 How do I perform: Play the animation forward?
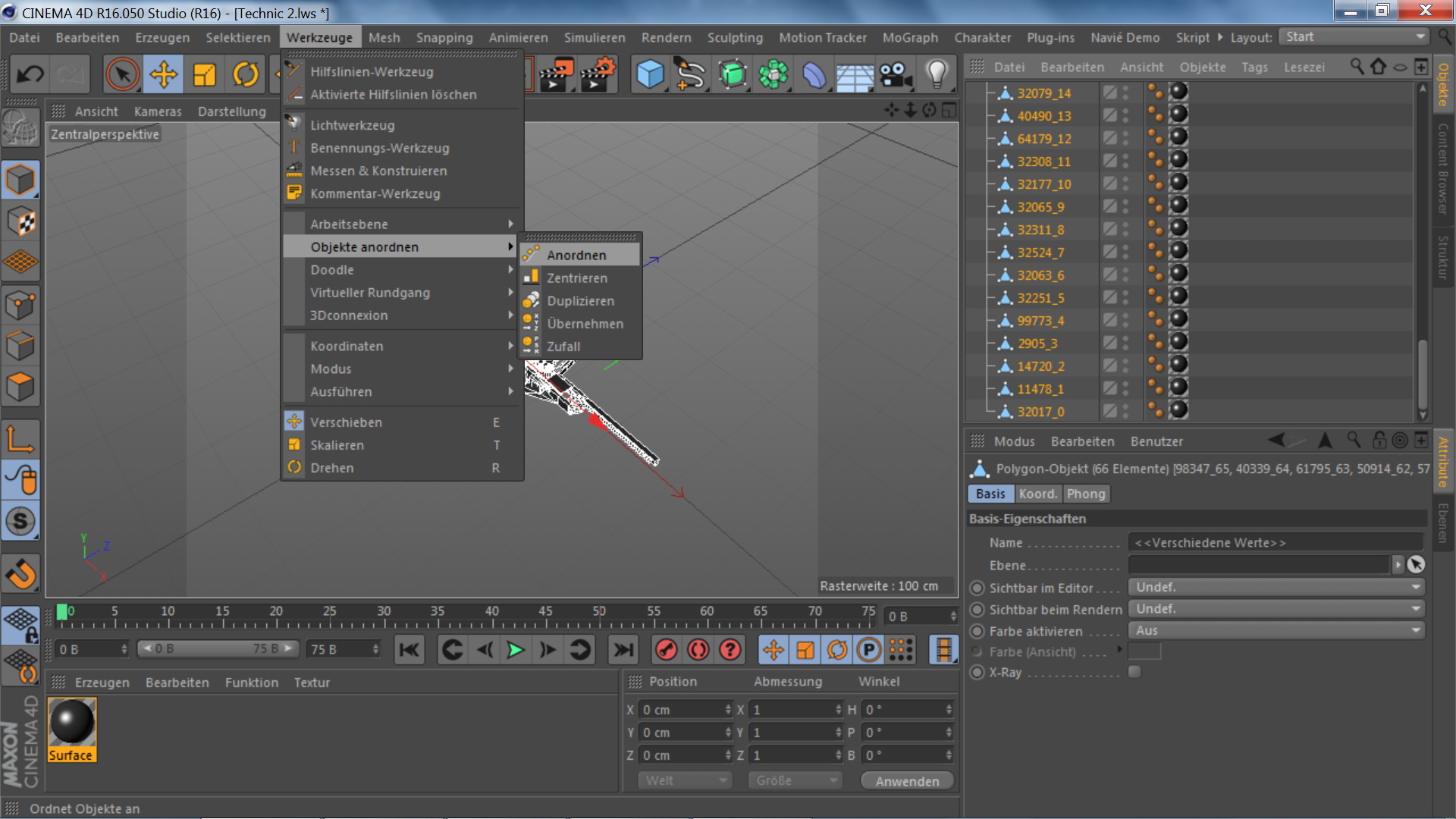pos(516,650)
